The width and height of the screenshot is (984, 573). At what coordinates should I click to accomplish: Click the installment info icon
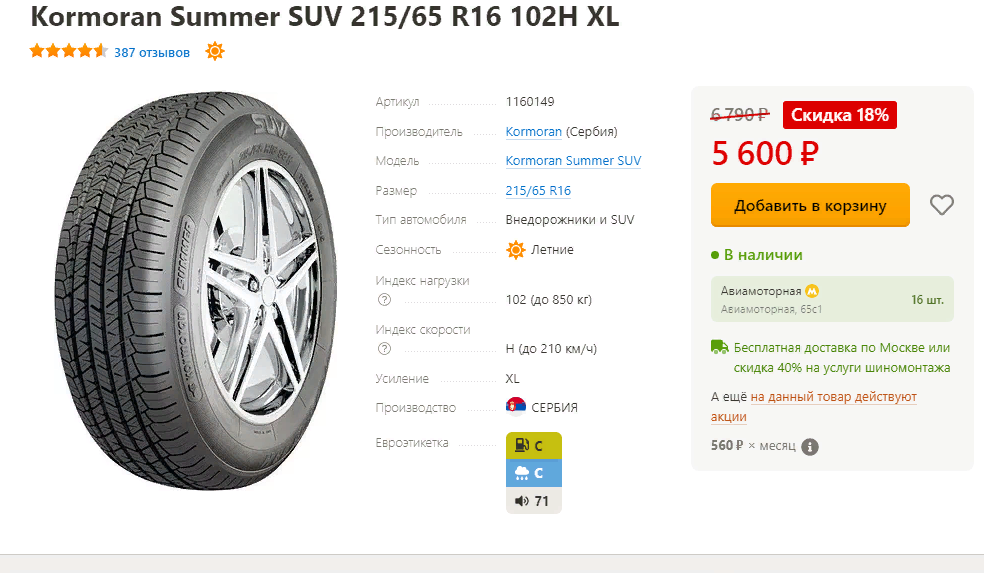(810, 447)
